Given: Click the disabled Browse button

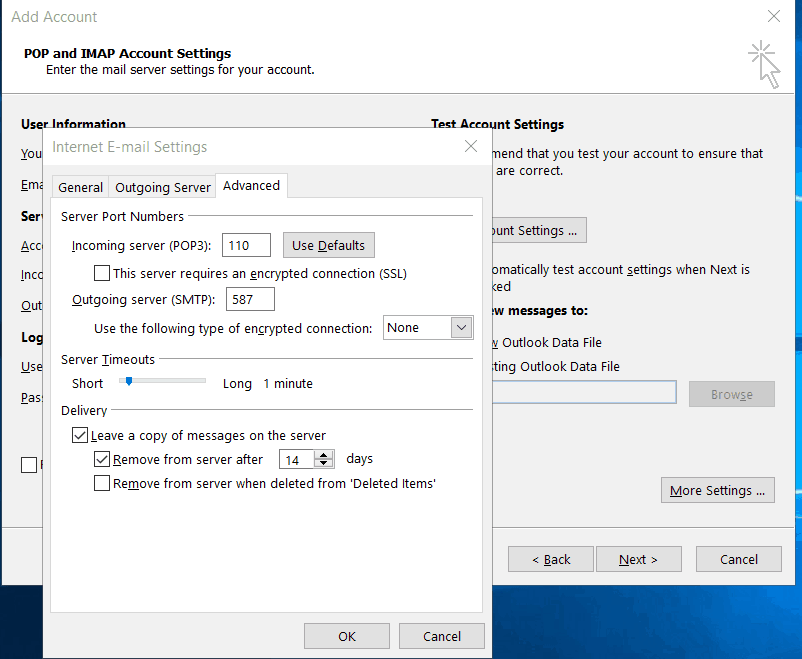Looking at the screenshot, I should (731, 394).
